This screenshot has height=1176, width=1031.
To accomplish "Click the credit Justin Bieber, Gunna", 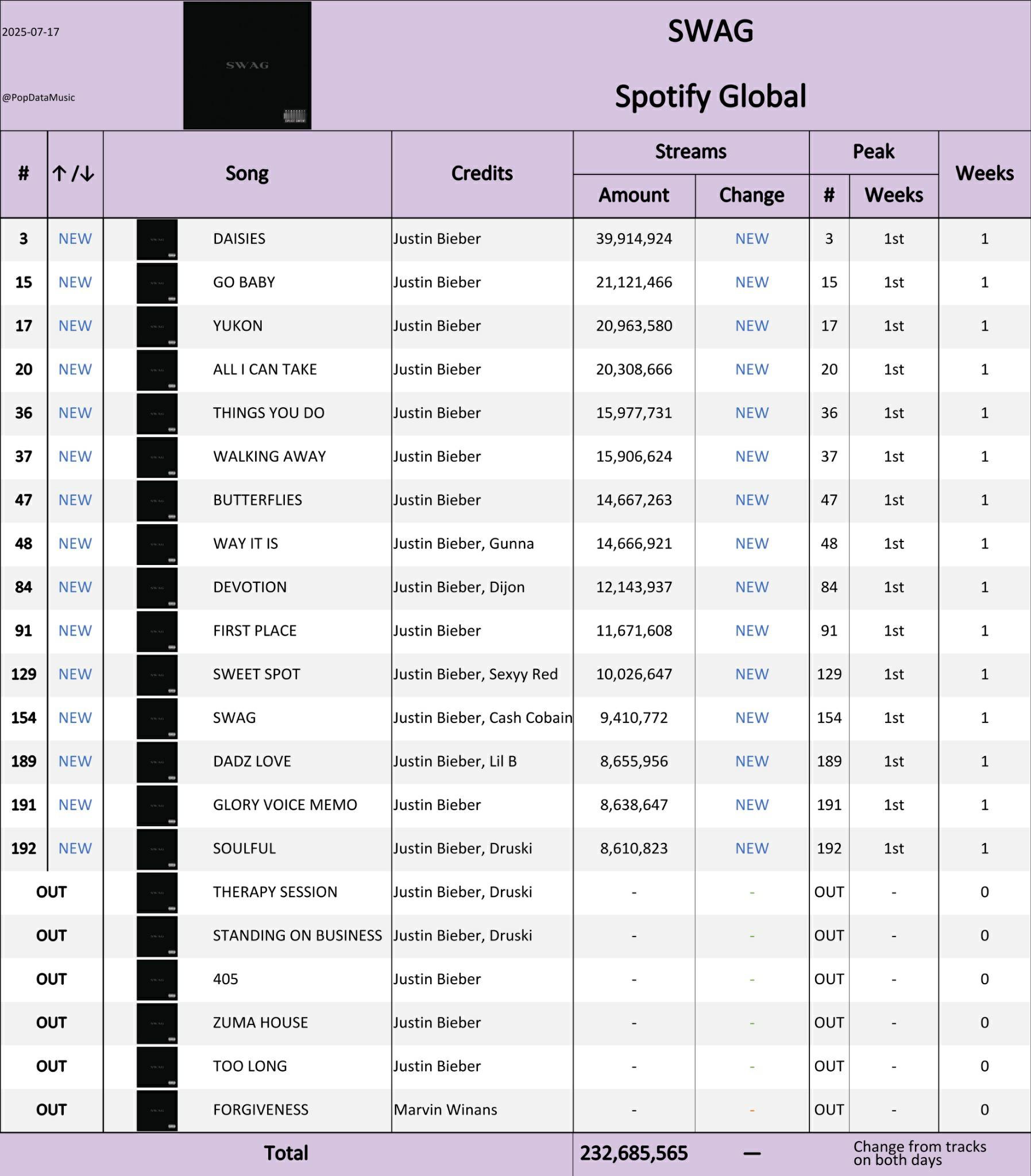I will (464, 543).
